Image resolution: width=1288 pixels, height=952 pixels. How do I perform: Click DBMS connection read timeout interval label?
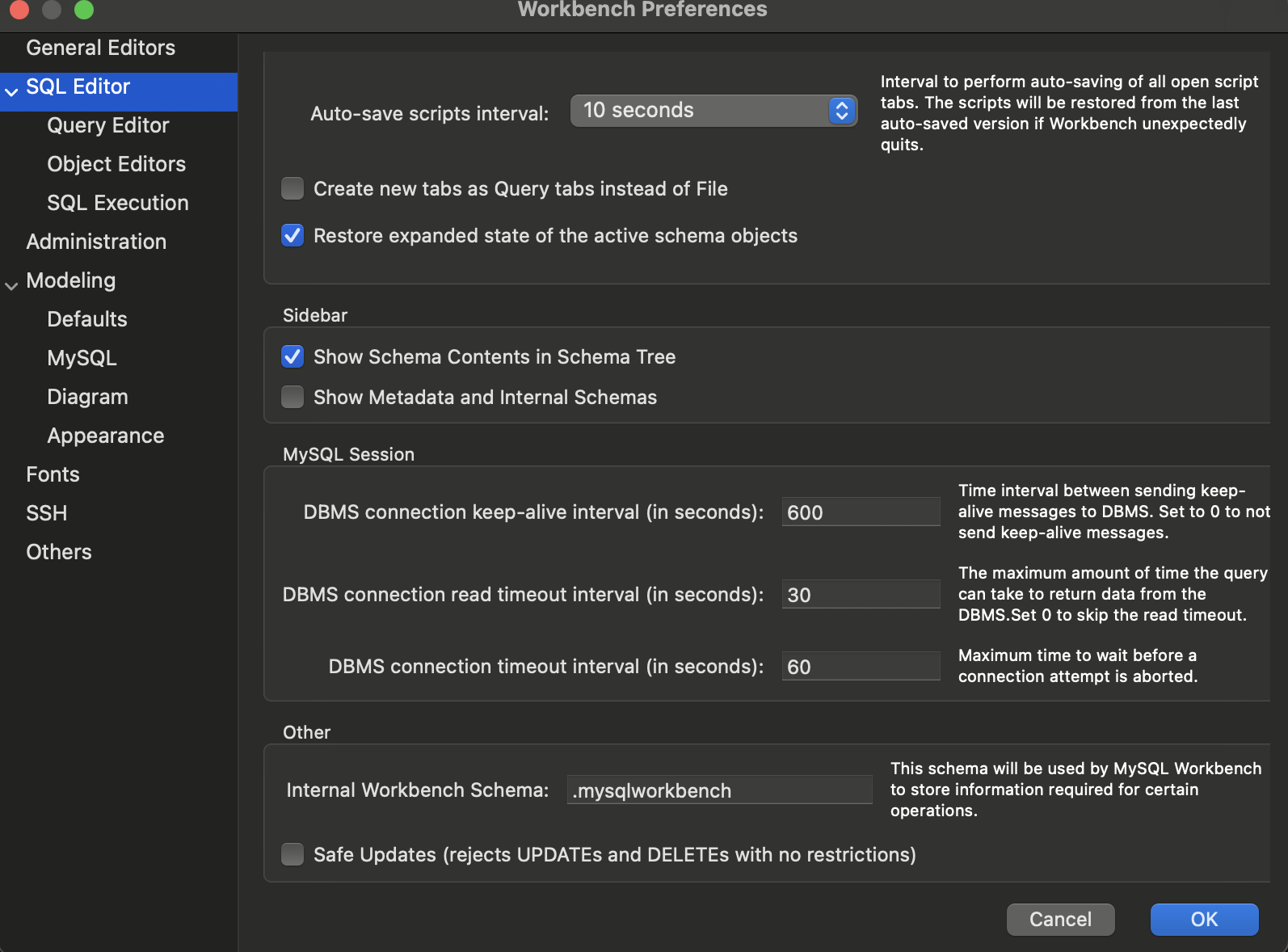[x=523, y=595]
